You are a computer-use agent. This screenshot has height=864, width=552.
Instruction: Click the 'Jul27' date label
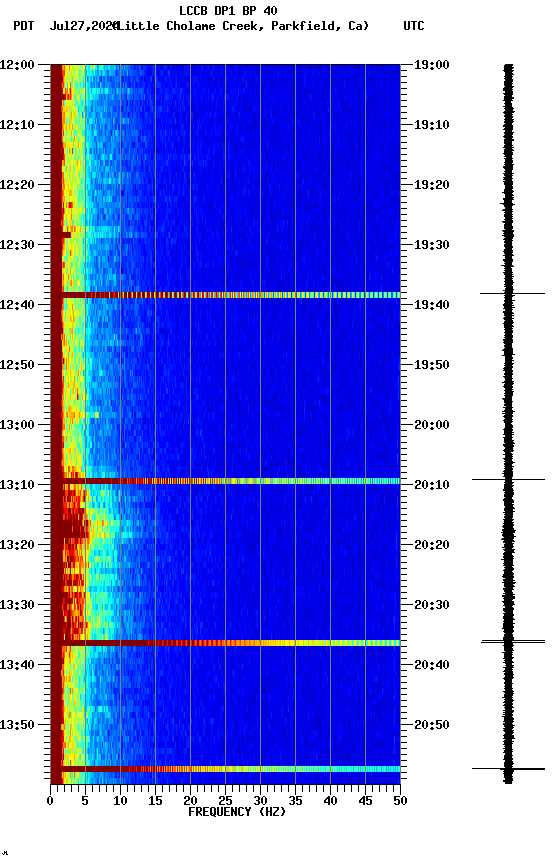click(66, 26)
